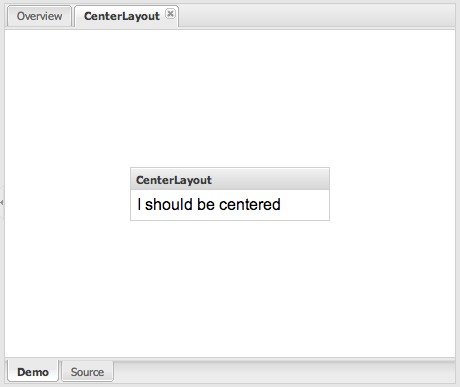Image resolution: width=460 pixels, height=387 pixels.
Task: Click the white area left of the centered panel
Action: (x=68, y=194)
